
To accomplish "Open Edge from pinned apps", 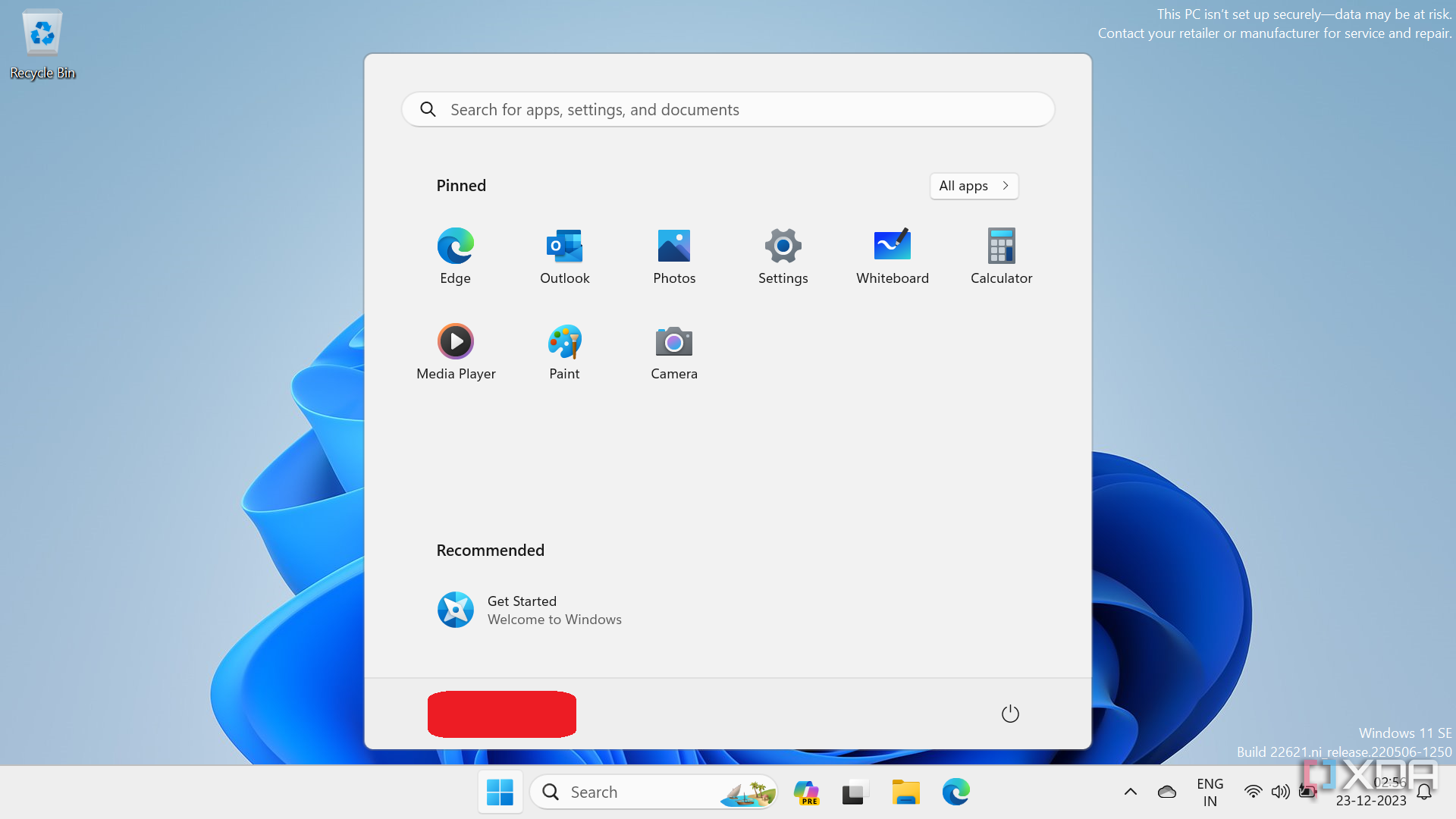I will 455,256.
